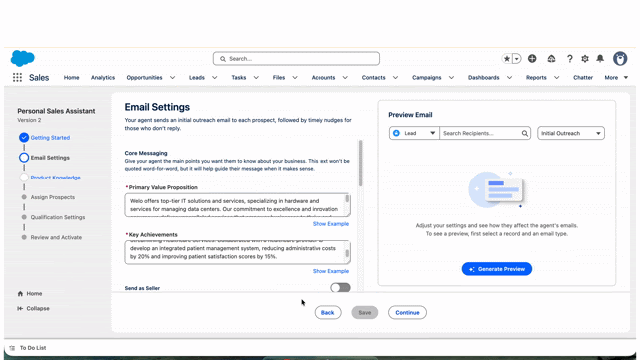Go to the Home nav tab
This screenshot has height=360, width=640.
tap(71, 78)
